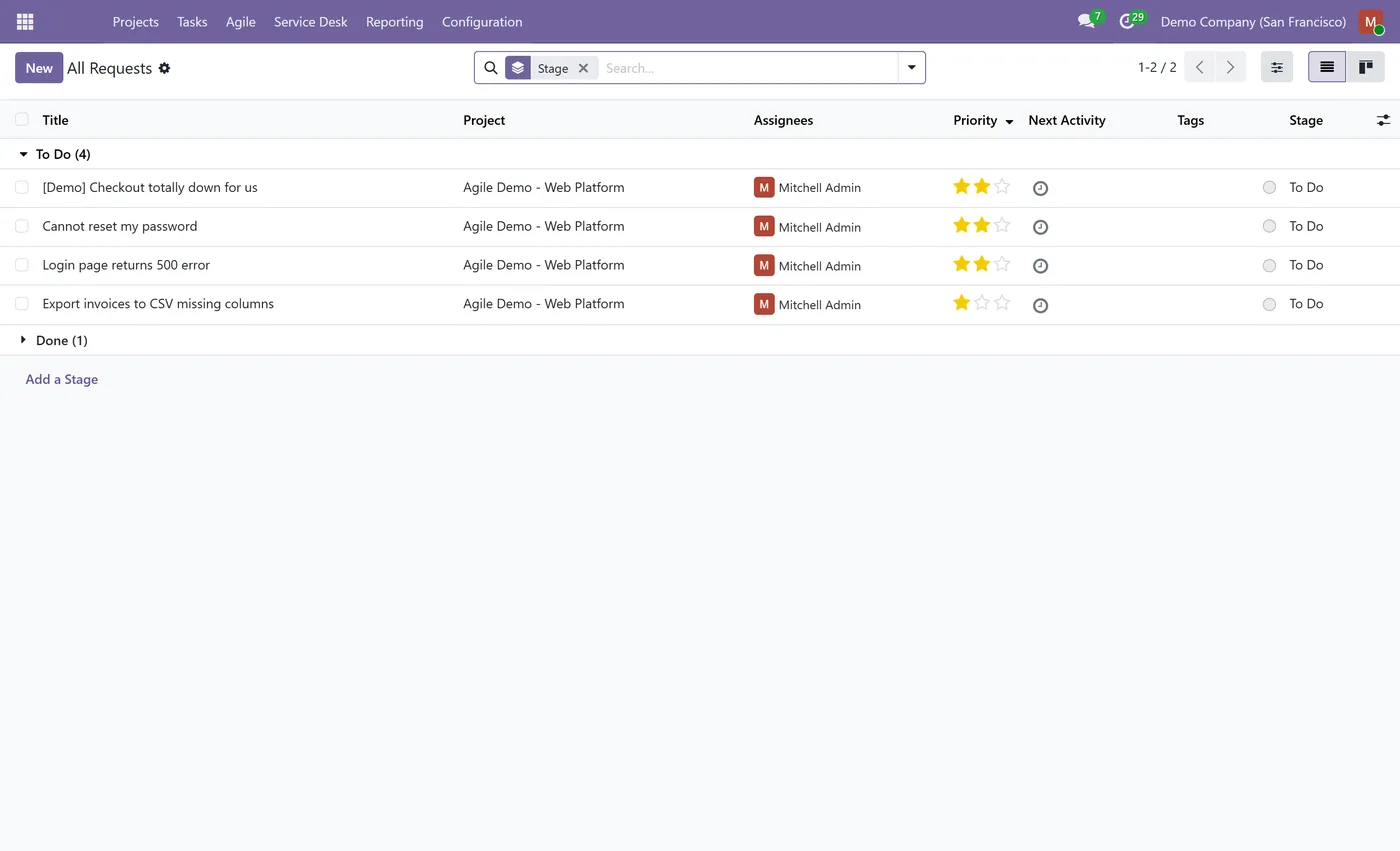Click Mitchell Admin avatar in Export invoices row

click(764, 304)
